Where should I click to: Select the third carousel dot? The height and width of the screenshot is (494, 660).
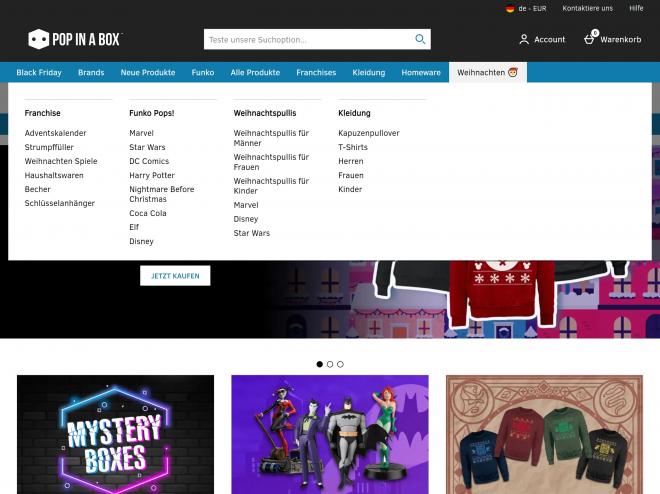(x=340, y=364)
